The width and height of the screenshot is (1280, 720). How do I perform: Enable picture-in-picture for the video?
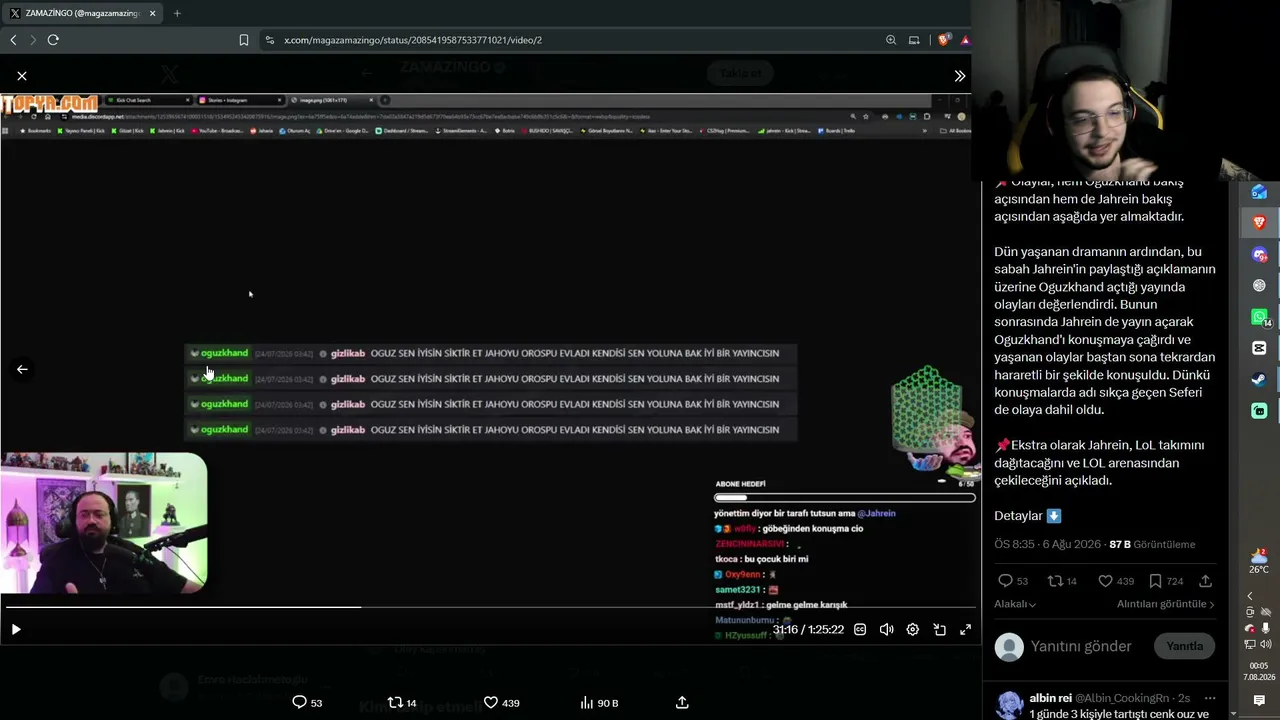coord(939,629)
